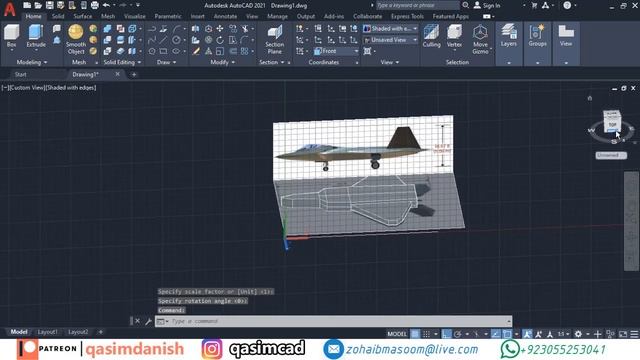The width and height of the screenshot is (640, 360).
Task: Expand the Modeling panel
Action: (x=32, y=62)
